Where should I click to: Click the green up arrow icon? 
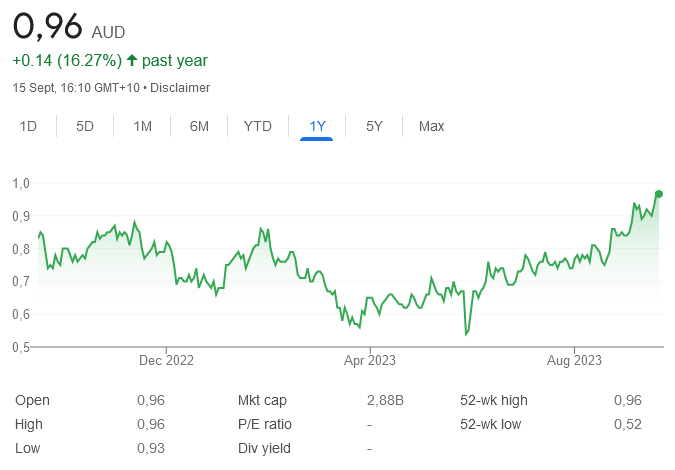point(132,60)
